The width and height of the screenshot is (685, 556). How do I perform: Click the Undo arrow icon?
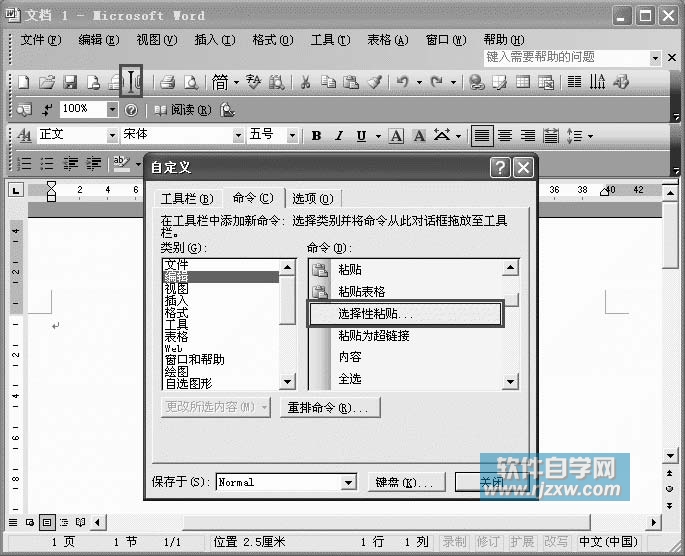pos(403,82)
